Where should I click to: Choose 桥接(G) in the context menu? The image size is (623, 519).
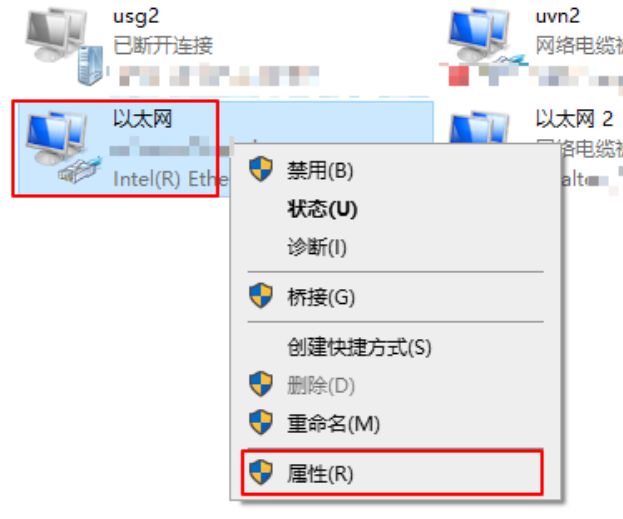[321, 297]
